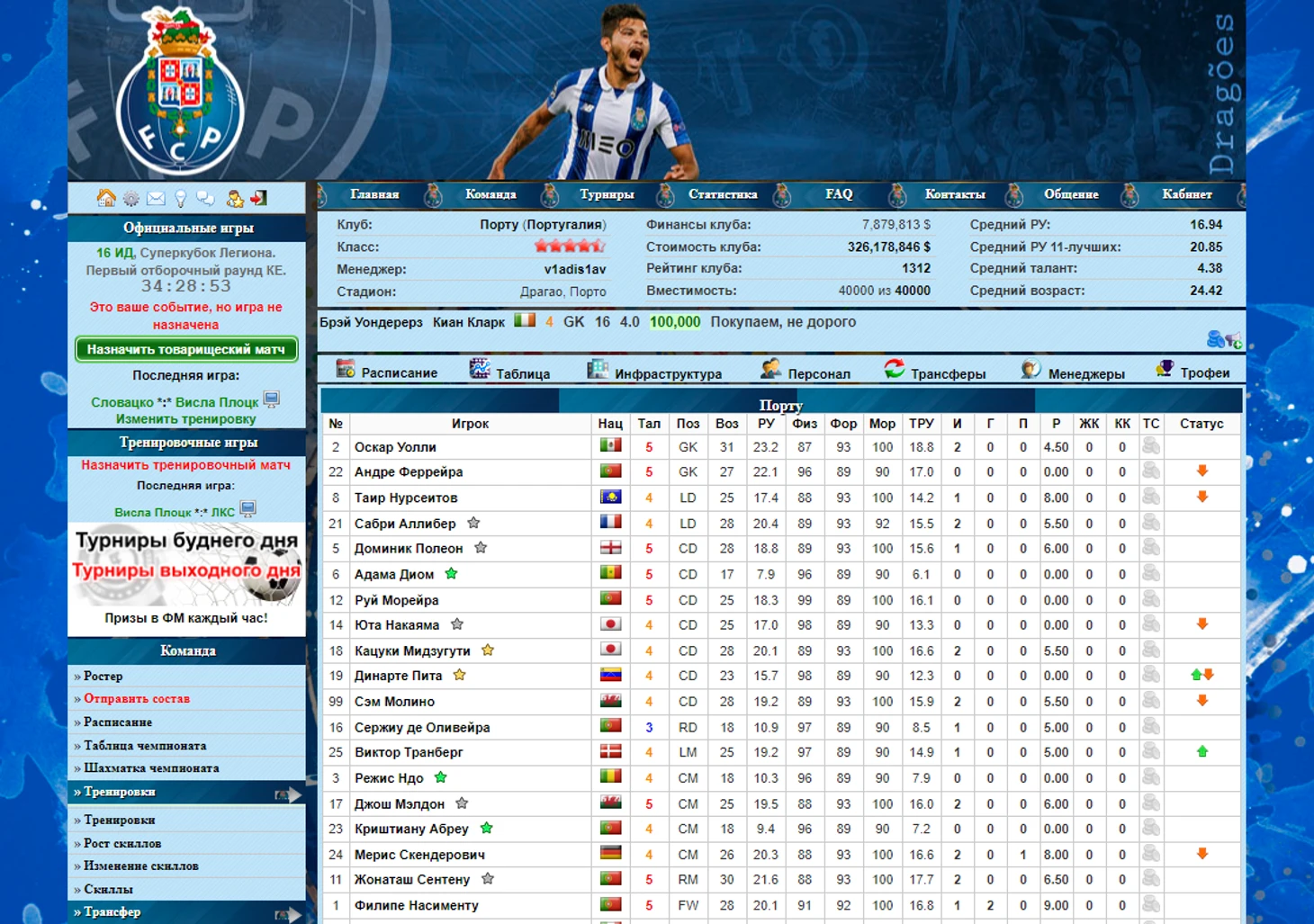
Task: Click the green star beside Криштиану Абреу
Action: (x=486, y=829)
